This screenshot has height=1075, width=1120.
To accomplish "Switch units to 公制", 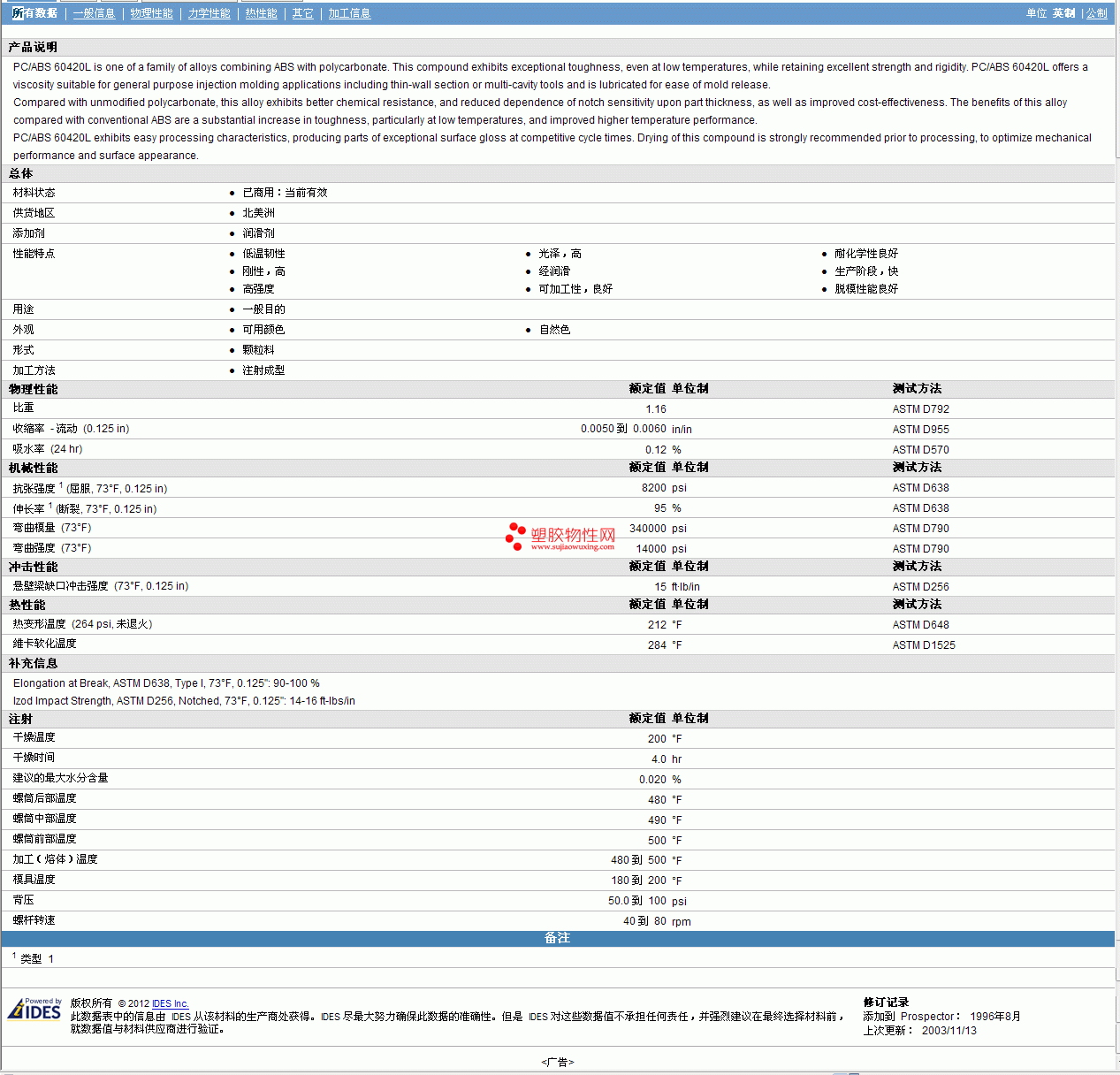I will coord(1096,13).
